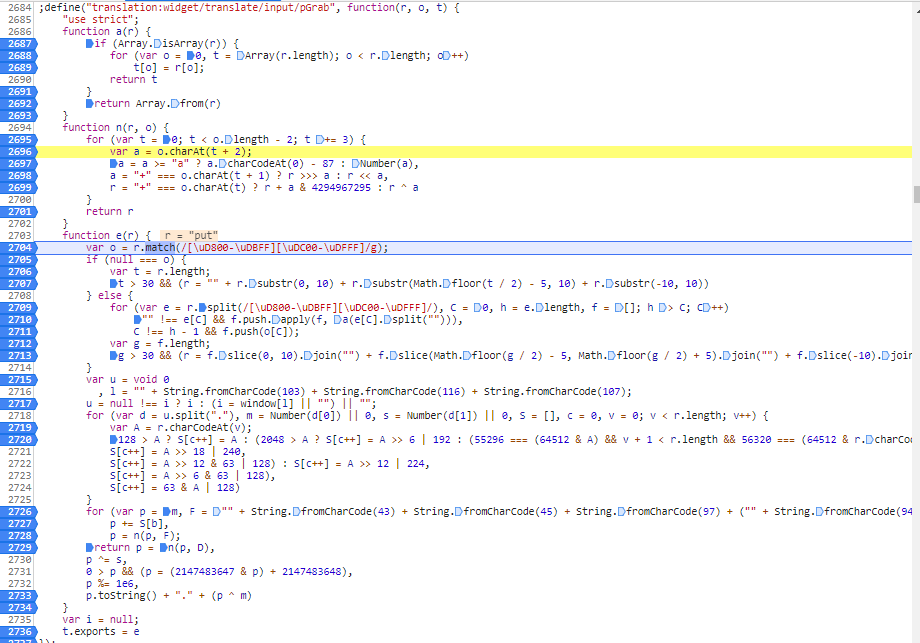Screen dimensions: 920x643
Task: Enable the inline marker before 'fromCharCode(43)'
Action: point(296,512)
